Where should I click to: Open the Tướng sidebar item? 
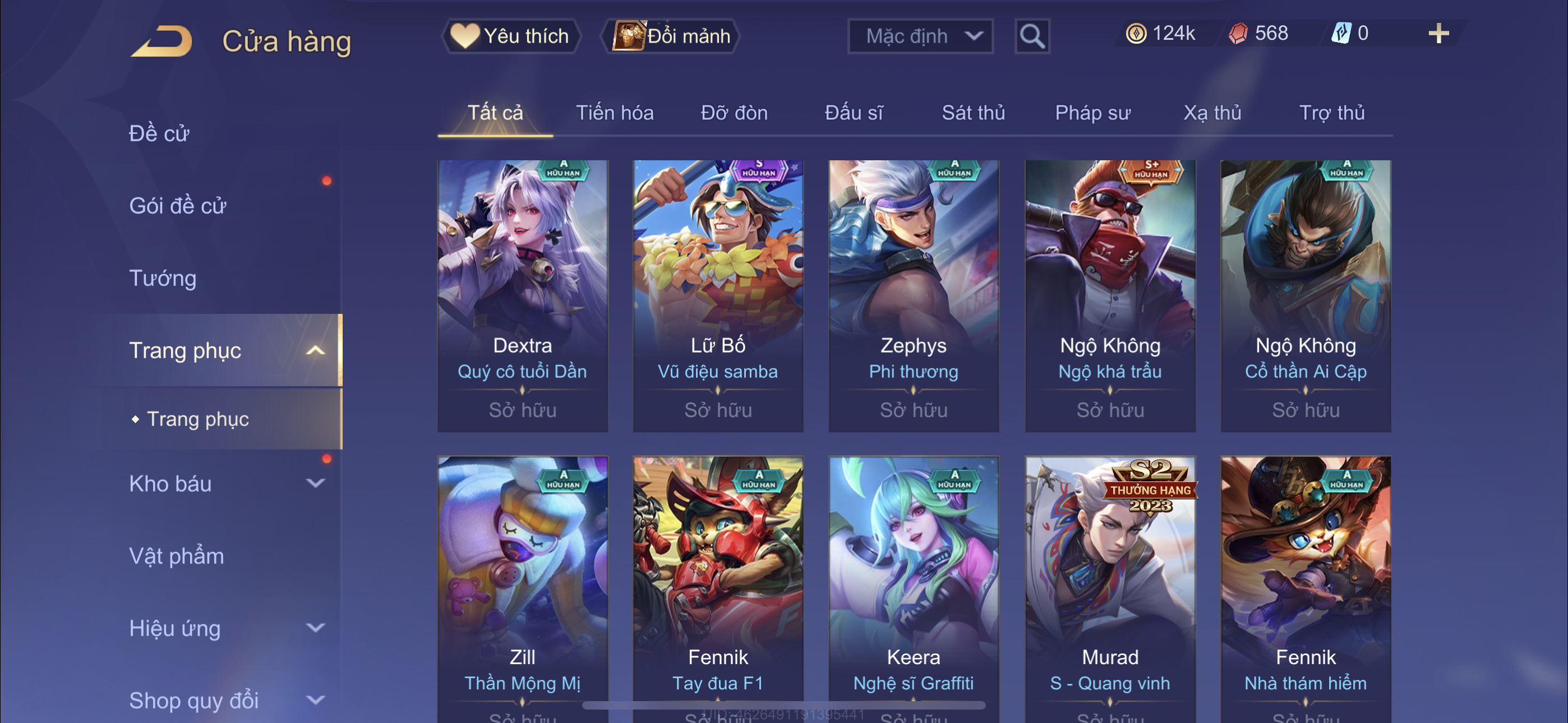coord(163,278)
